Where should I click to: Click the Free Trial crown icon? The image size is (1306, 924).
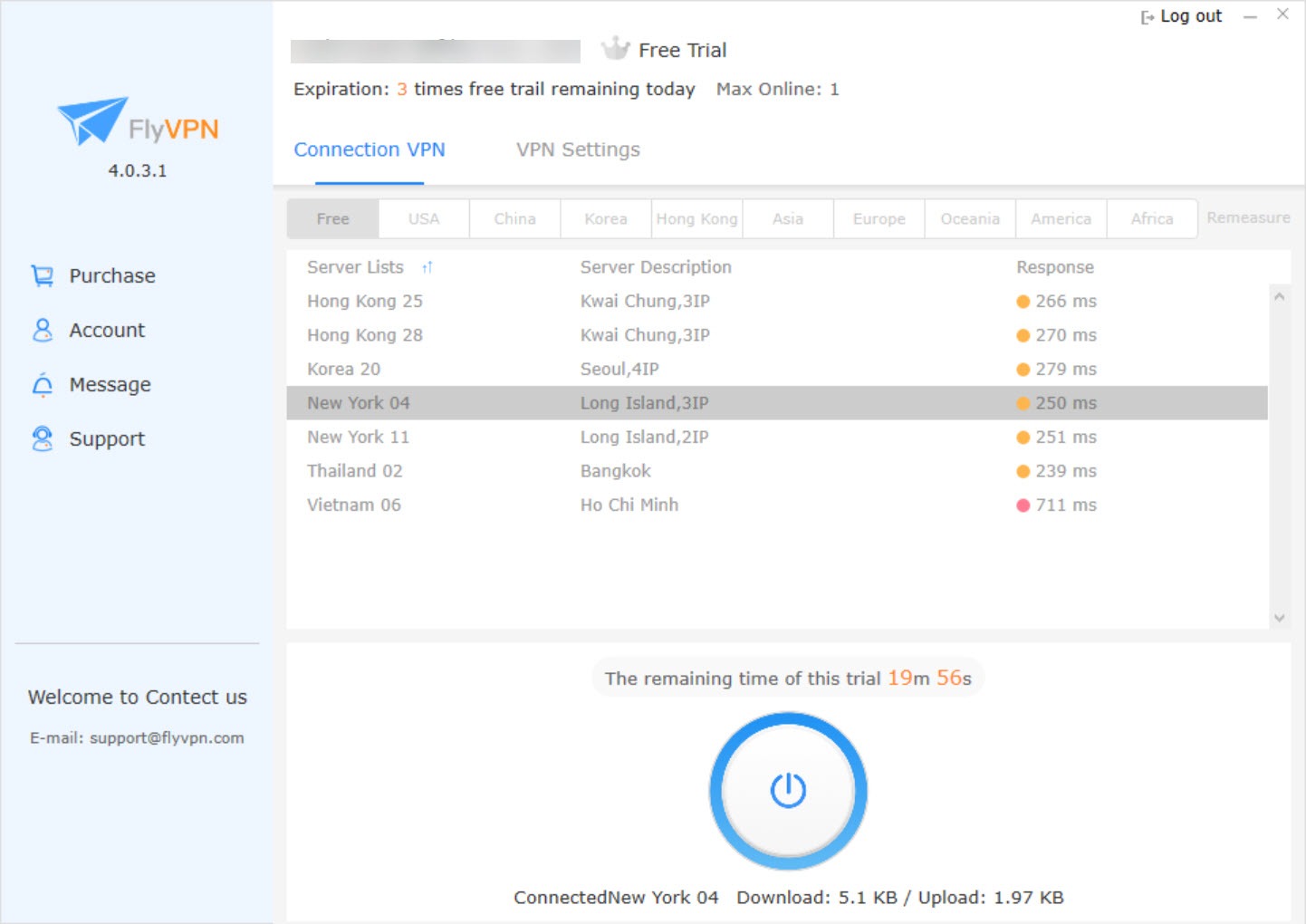click(x=616, y=49)
